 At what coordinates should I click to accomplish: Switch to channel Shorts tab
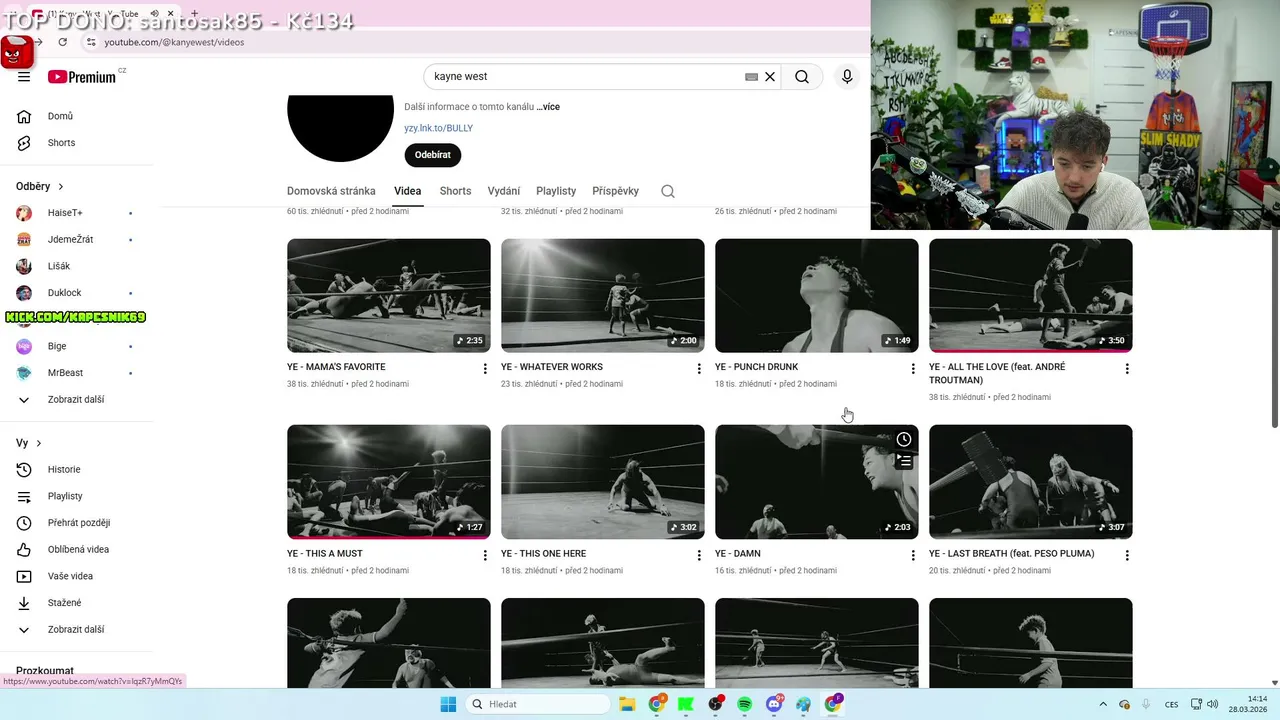coord(455,191)
